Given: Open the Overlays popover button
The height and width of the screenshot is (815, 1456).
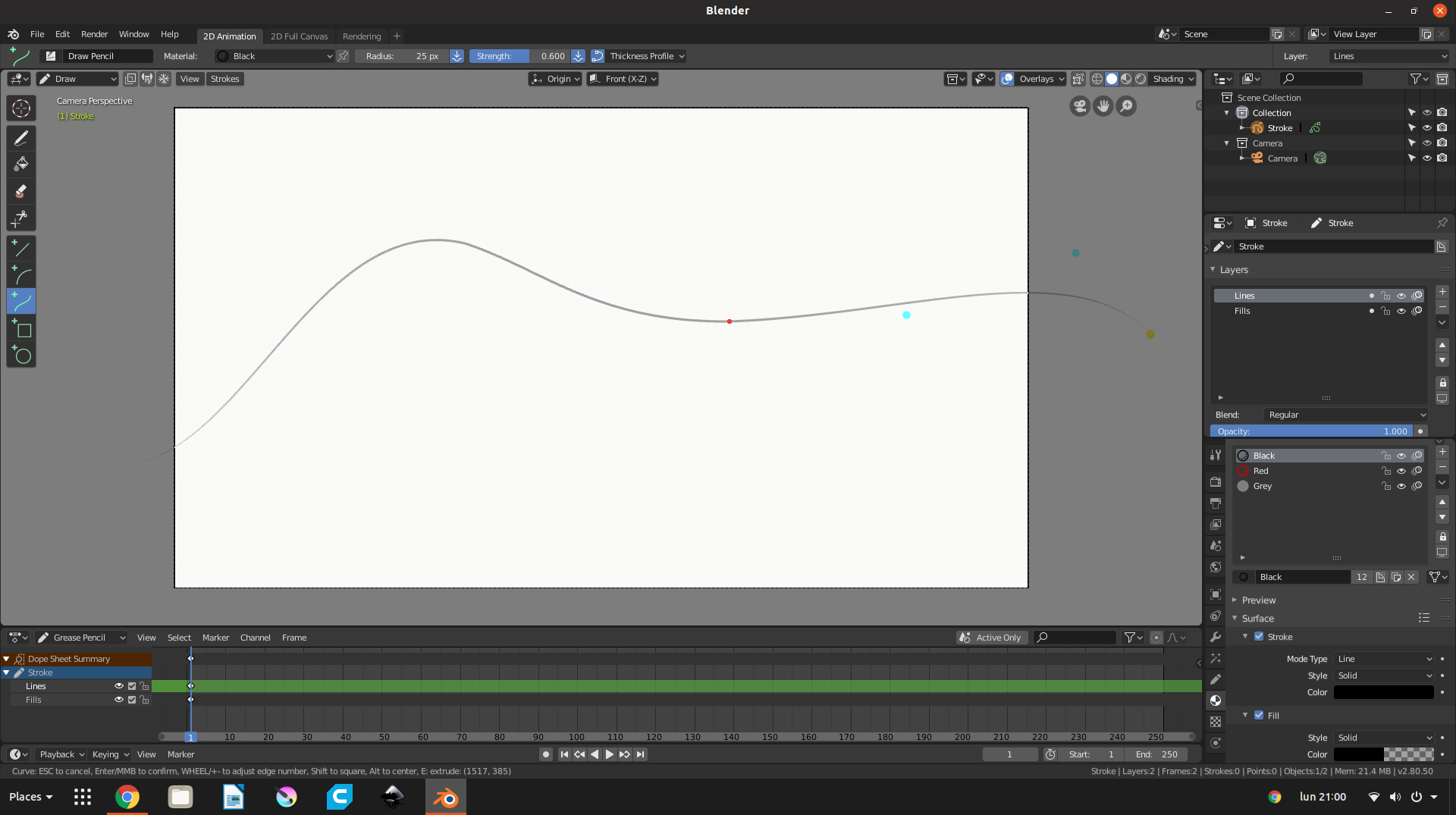Looking at the screenshot, I should click(1041, 79).
